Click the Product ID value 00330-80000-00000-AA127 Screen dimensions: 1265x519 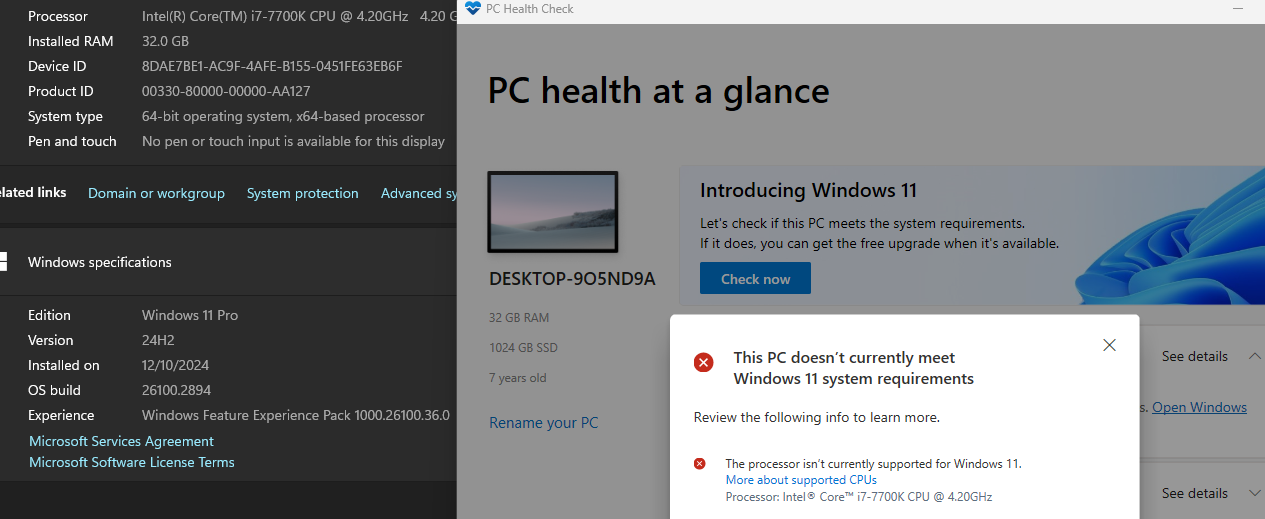pos(226,91)
